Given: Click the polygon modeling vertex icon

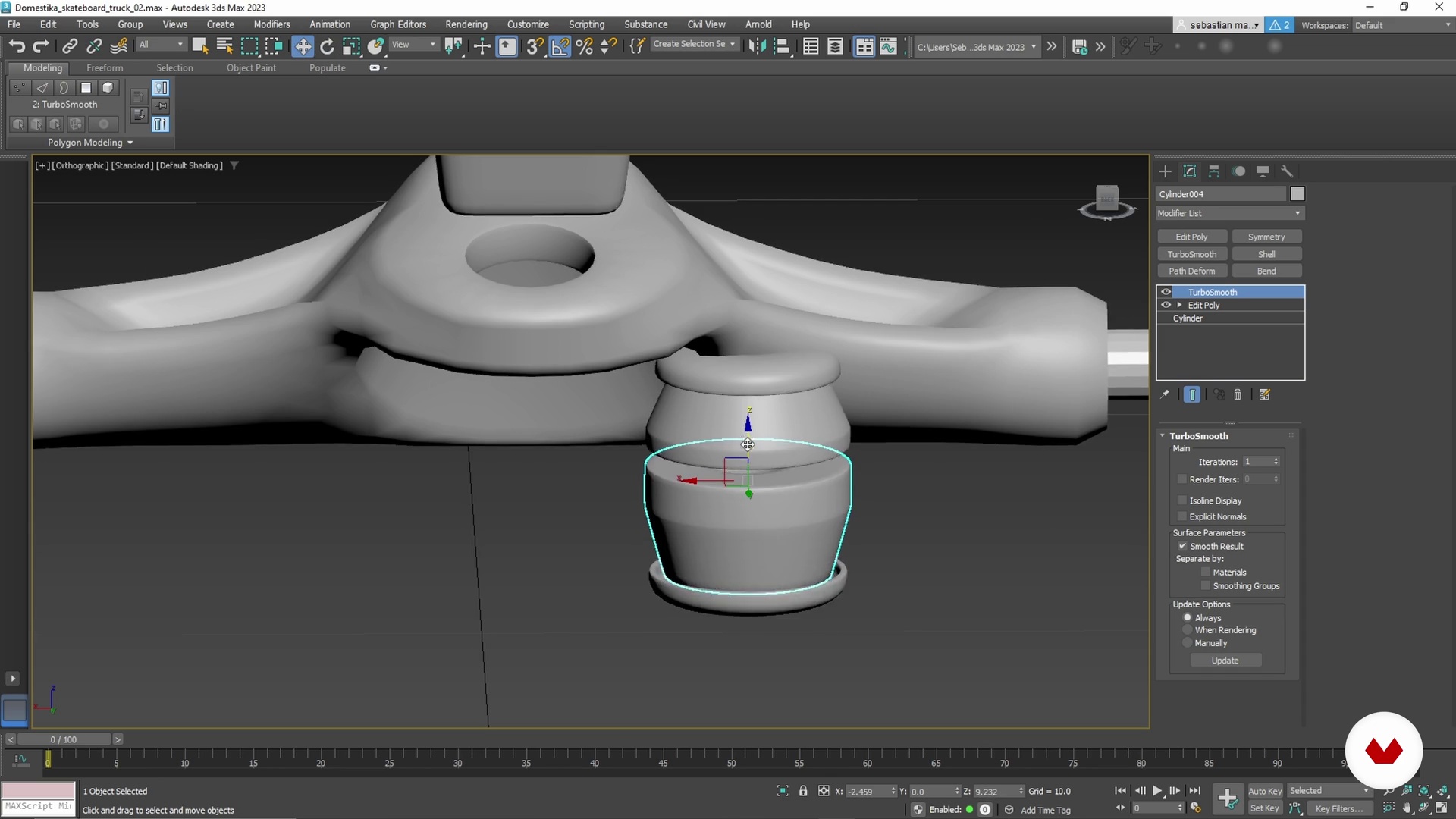Looking at the screenshot, I should pos(18,88).
